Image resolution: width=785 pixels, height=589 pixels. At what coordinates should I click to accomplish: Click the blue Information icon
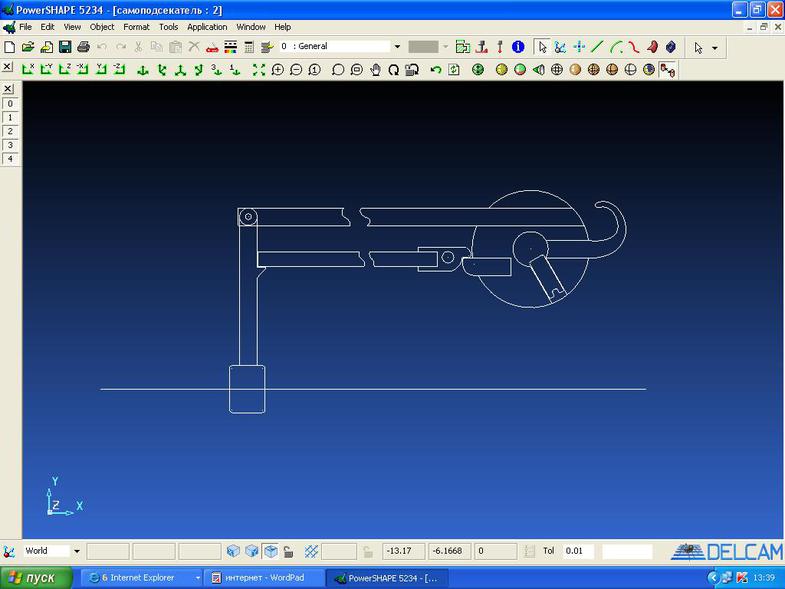[x=518, y=47]
